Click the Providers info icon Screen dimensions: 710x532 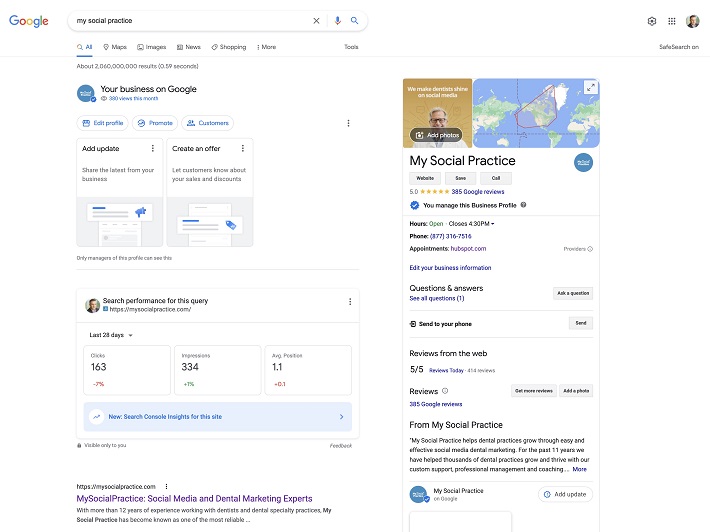pyautogui.click(x=590, y=249)
